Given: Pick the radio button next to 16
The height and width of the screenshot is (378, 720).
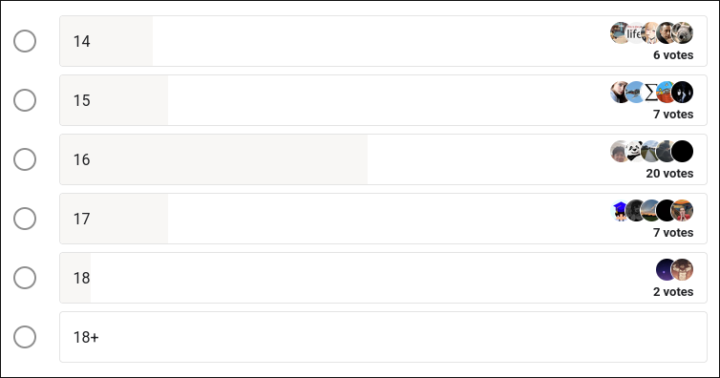Looking at the screenshot, I should 25,160.
